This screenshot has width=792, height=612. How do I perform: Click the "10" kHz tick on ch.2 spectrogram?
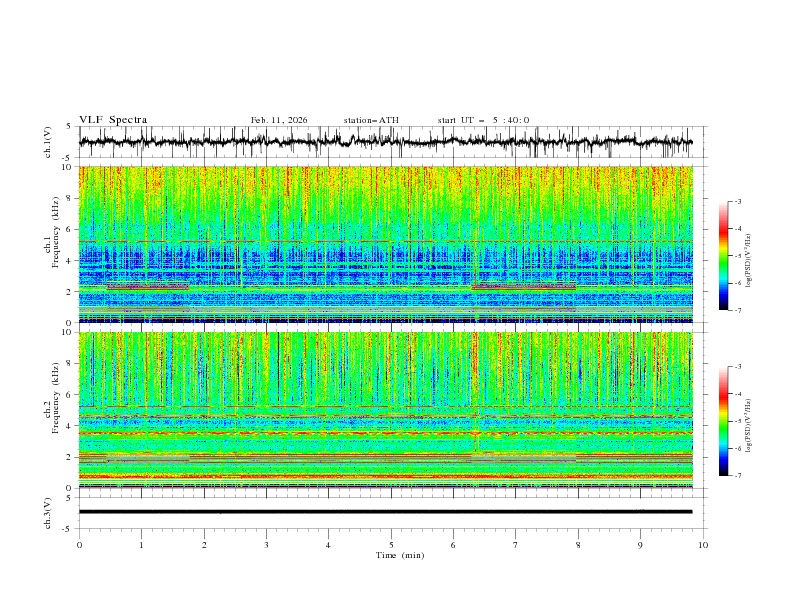[68, 332]
